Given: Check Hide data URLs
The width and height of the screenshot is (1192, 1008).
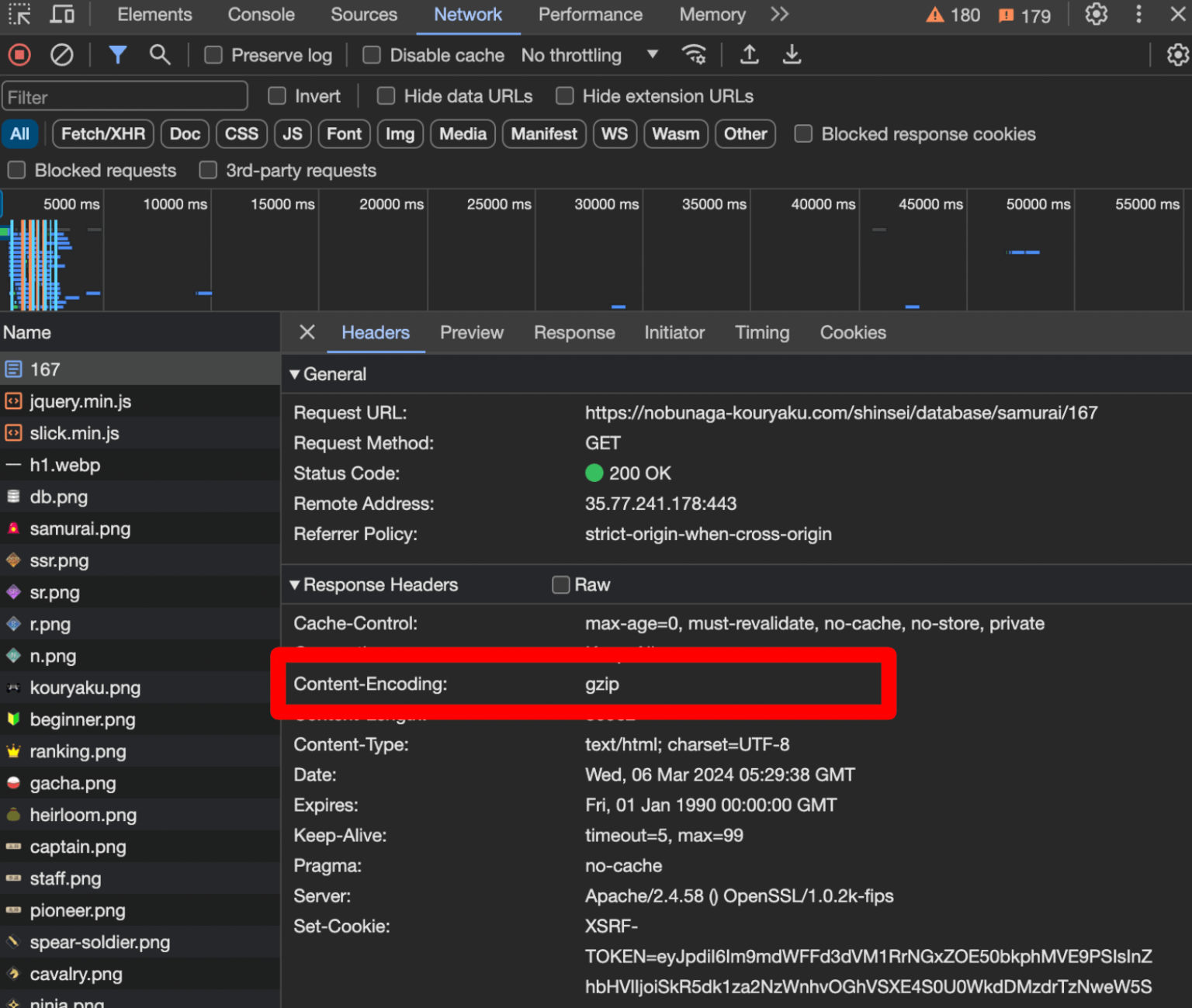Looking at the screenshot, I should [x=386, y=95].
